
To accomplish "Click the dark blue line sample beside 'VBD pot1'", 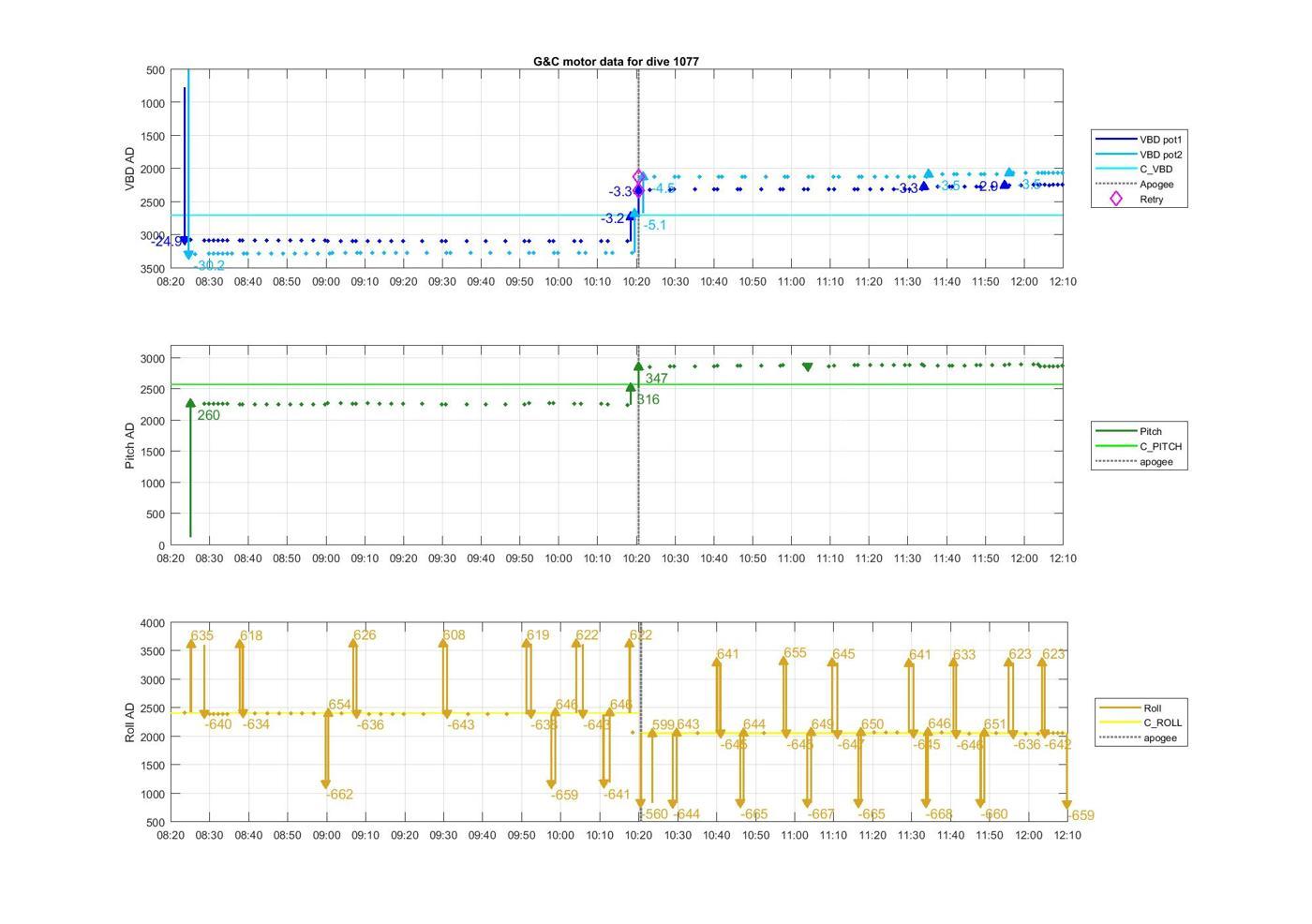I will [1115, 140].
